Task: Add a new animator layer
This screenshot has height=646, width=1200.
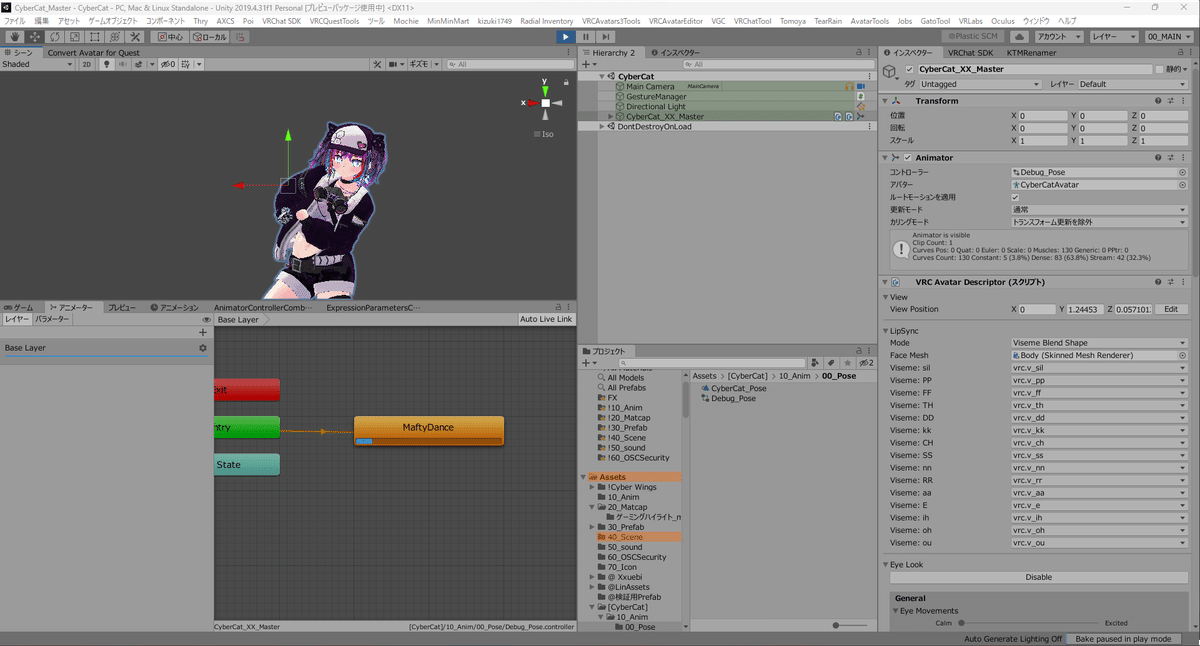Action: pos(203,332)
